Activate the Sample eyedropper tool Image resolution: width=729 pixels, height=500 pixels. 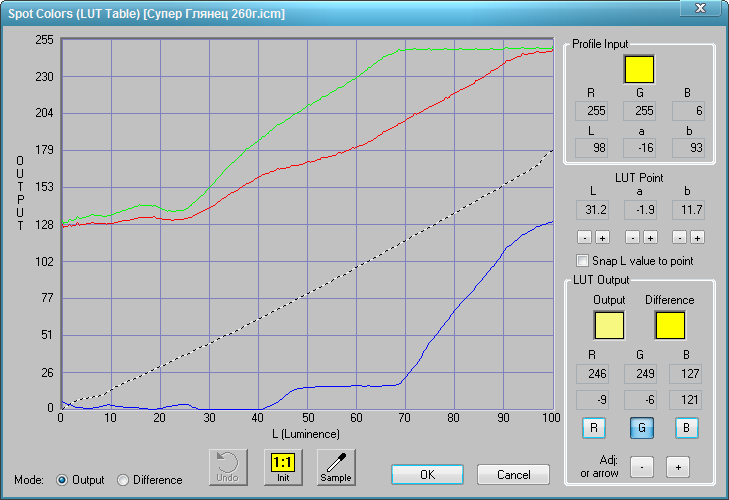pos(336,467)
